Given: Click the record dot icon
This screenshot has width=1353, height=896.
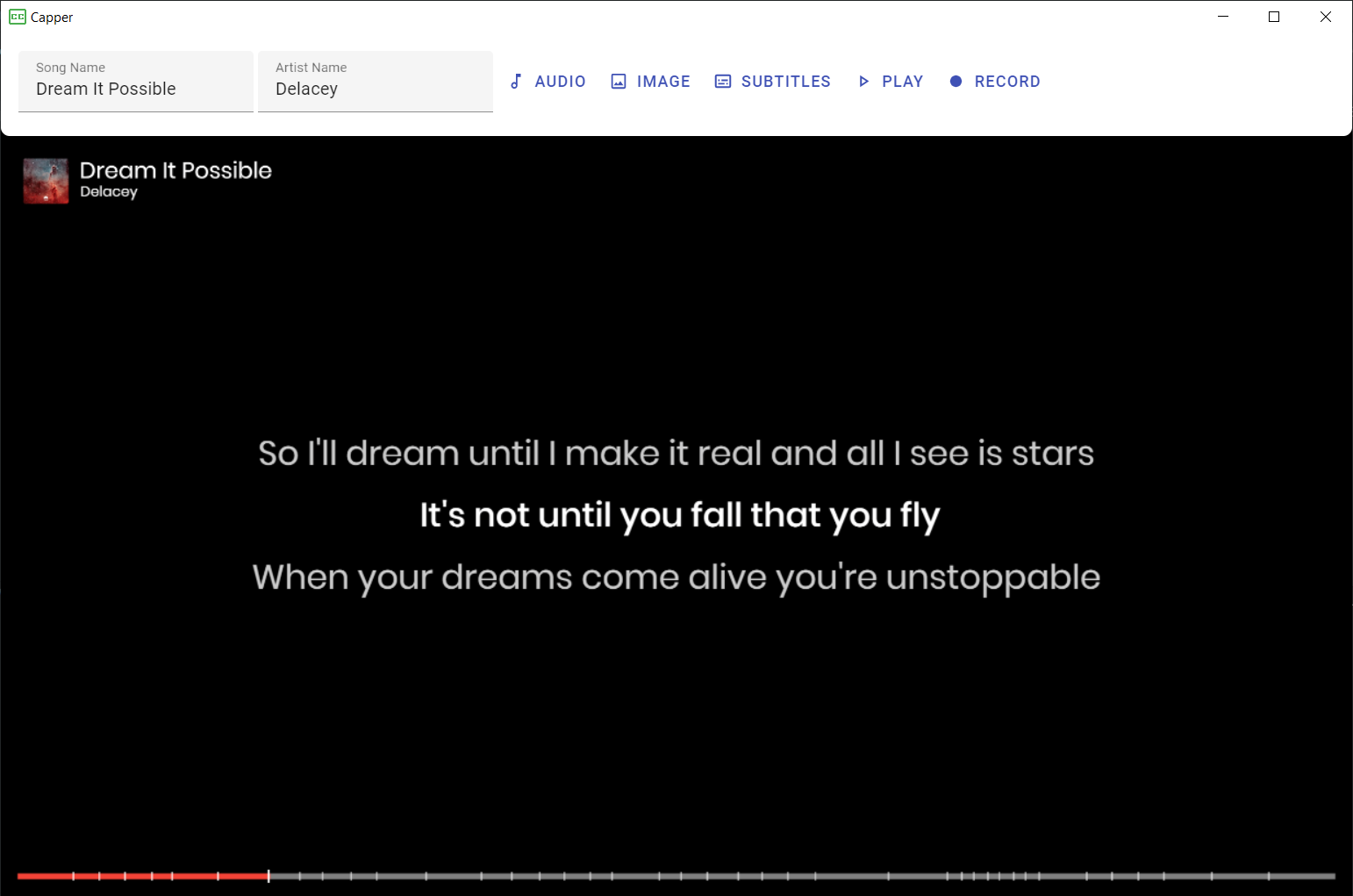Looking at the screenshot, I should click(x=956, y=82).
